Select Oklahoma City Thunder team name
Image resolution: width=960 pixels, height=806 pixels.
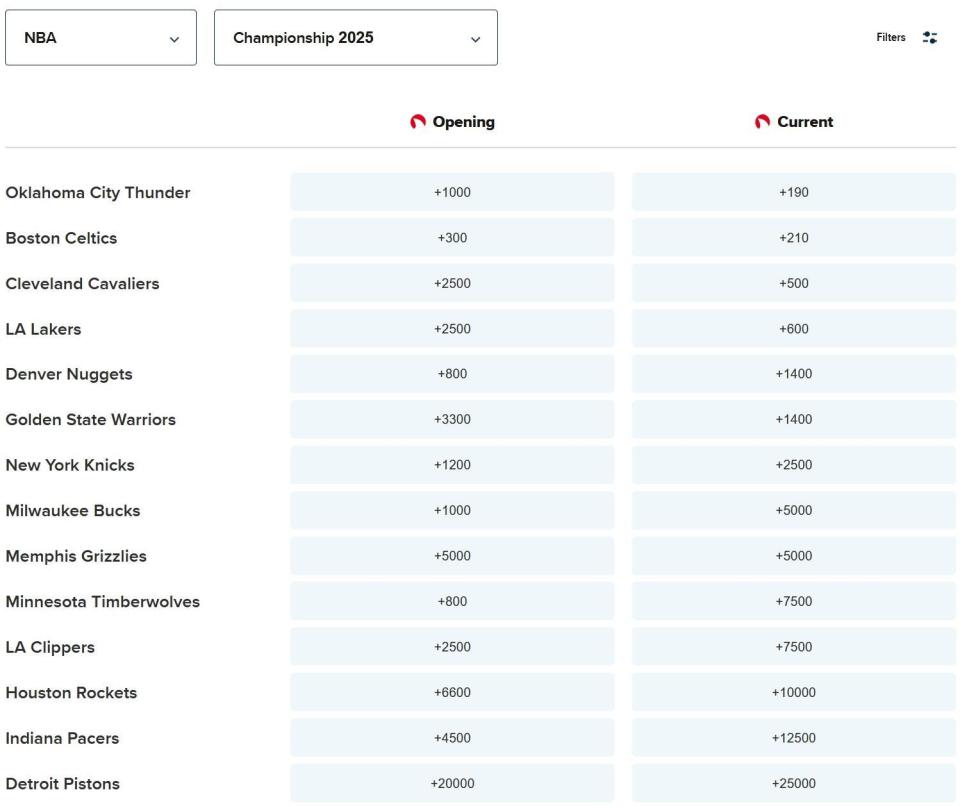pyautogui.click(x=98, y=193)
